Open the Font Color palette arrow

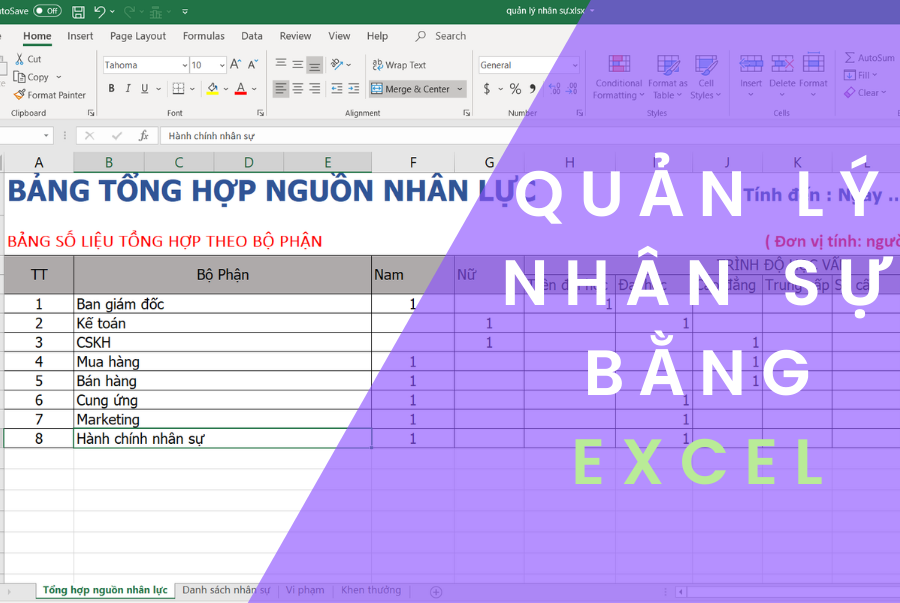pyautogui.click(x=254, y=89)
